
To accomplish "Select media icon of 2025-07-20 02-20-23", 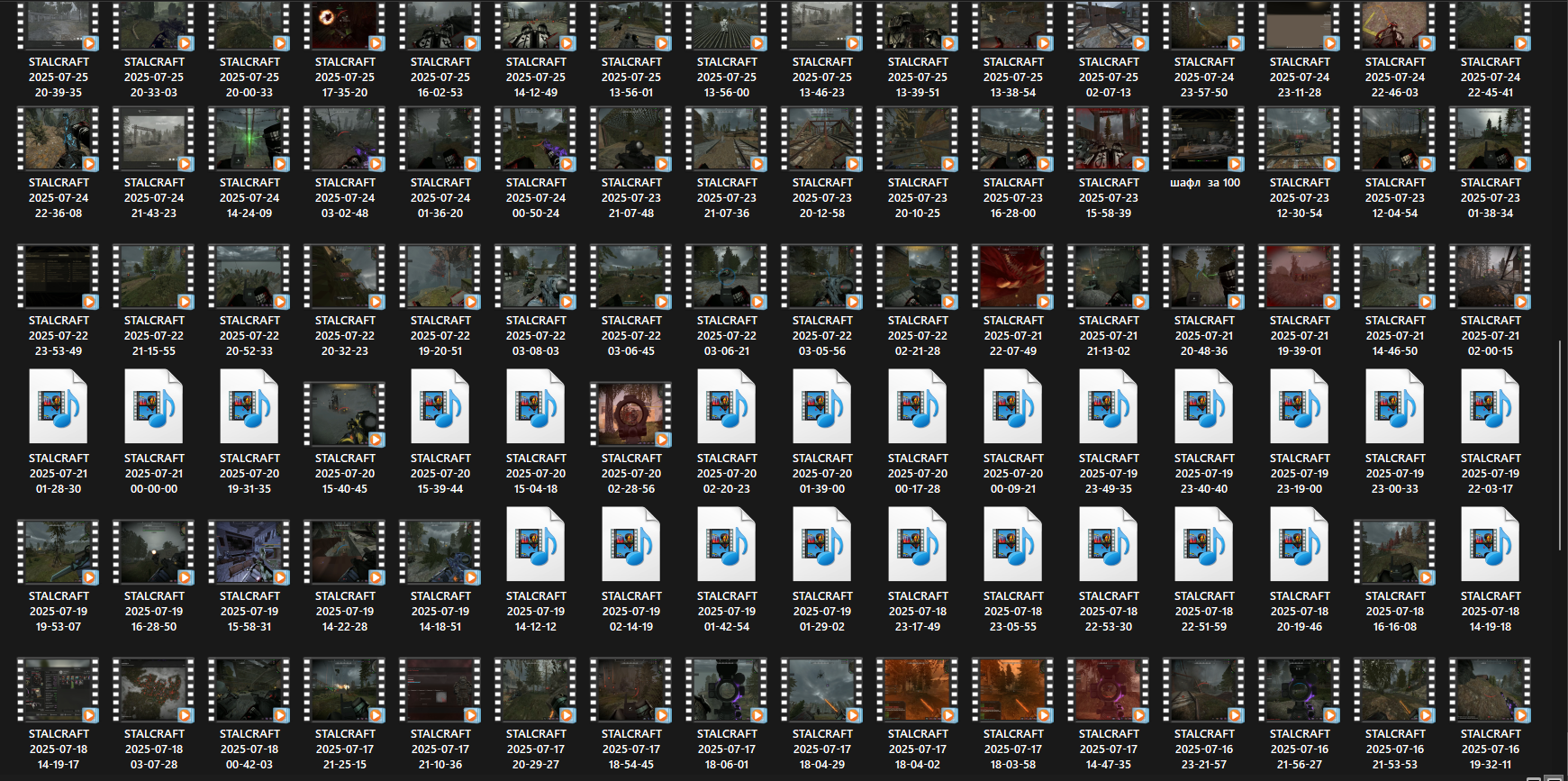I will click(x=727, y=408).
